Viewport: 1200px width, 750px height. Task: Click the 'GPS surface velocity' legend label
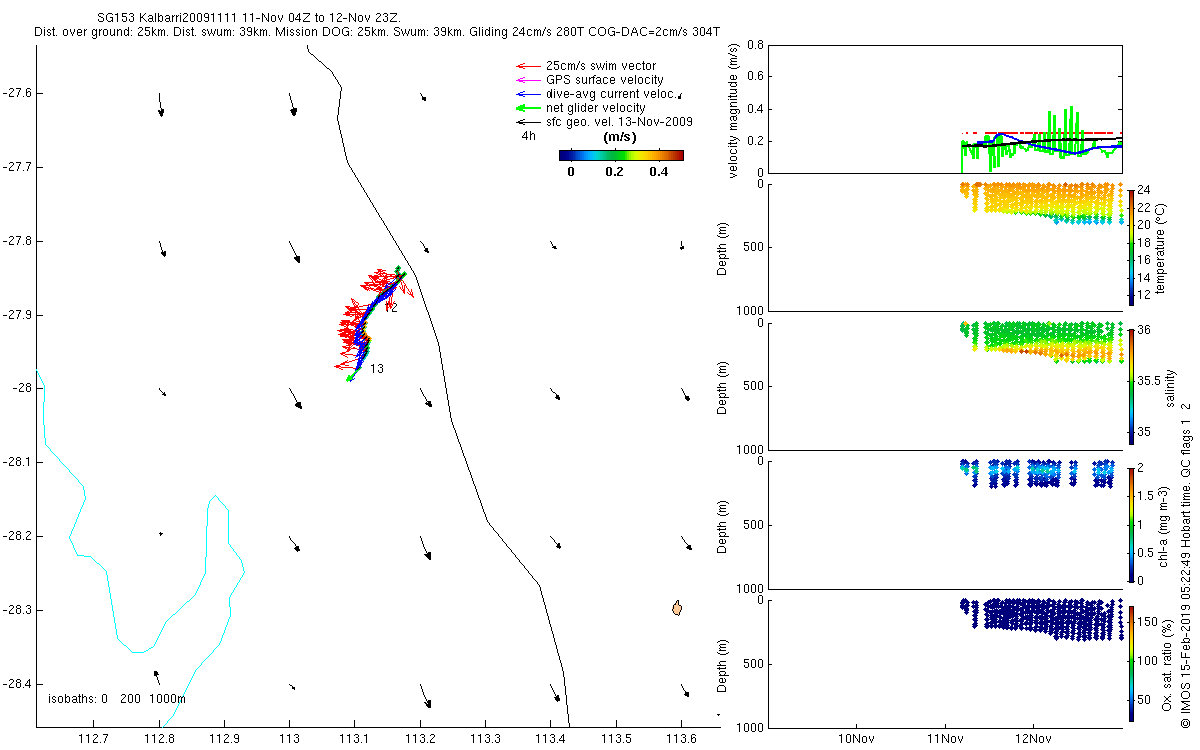[x=604, y=80]
